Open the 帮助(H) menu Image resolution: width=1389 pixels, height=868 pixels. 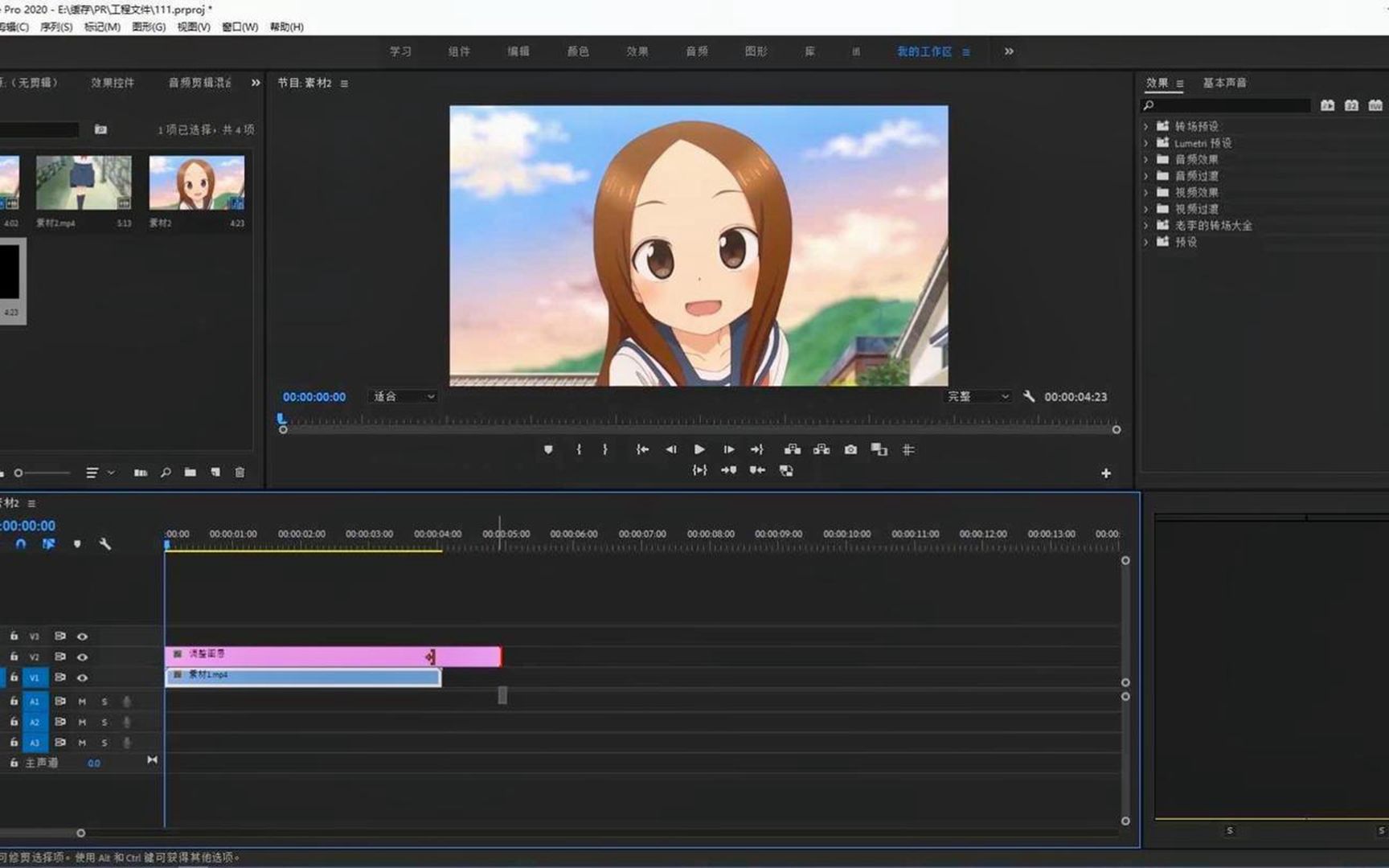click(x=286, y=27)
